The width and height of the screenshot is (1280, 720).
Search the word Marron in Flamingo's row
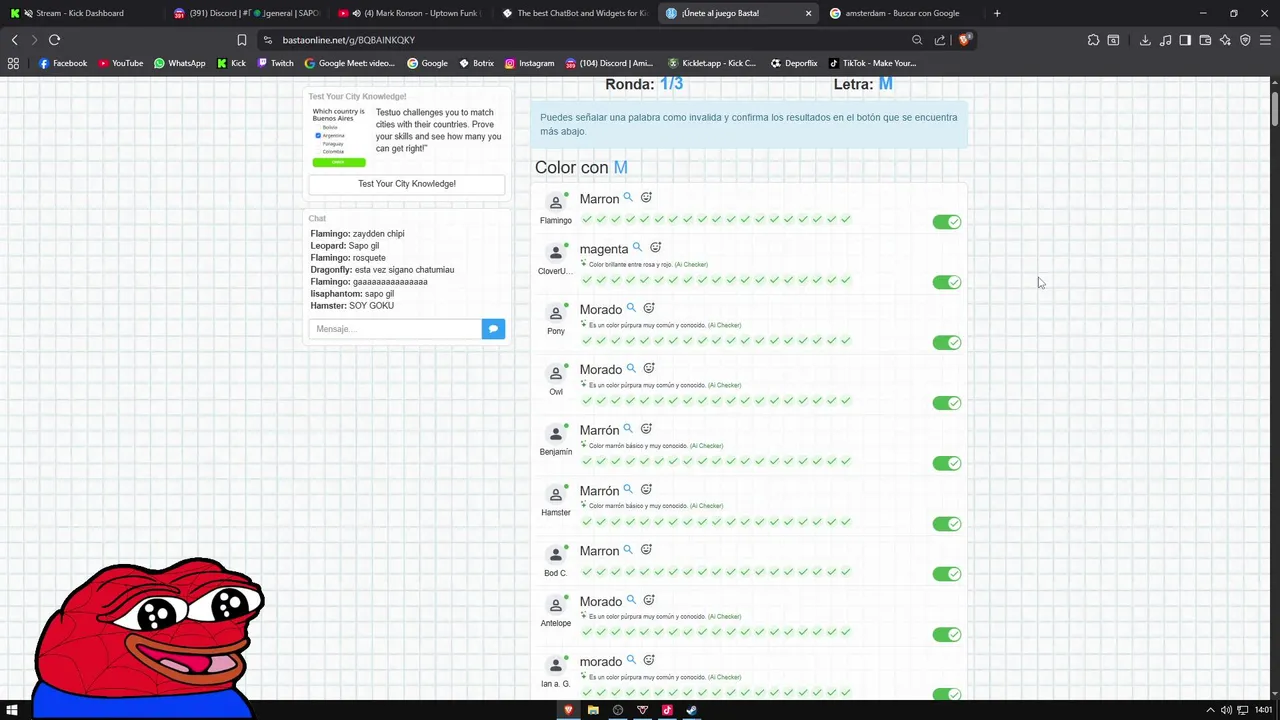coord(628,198)
